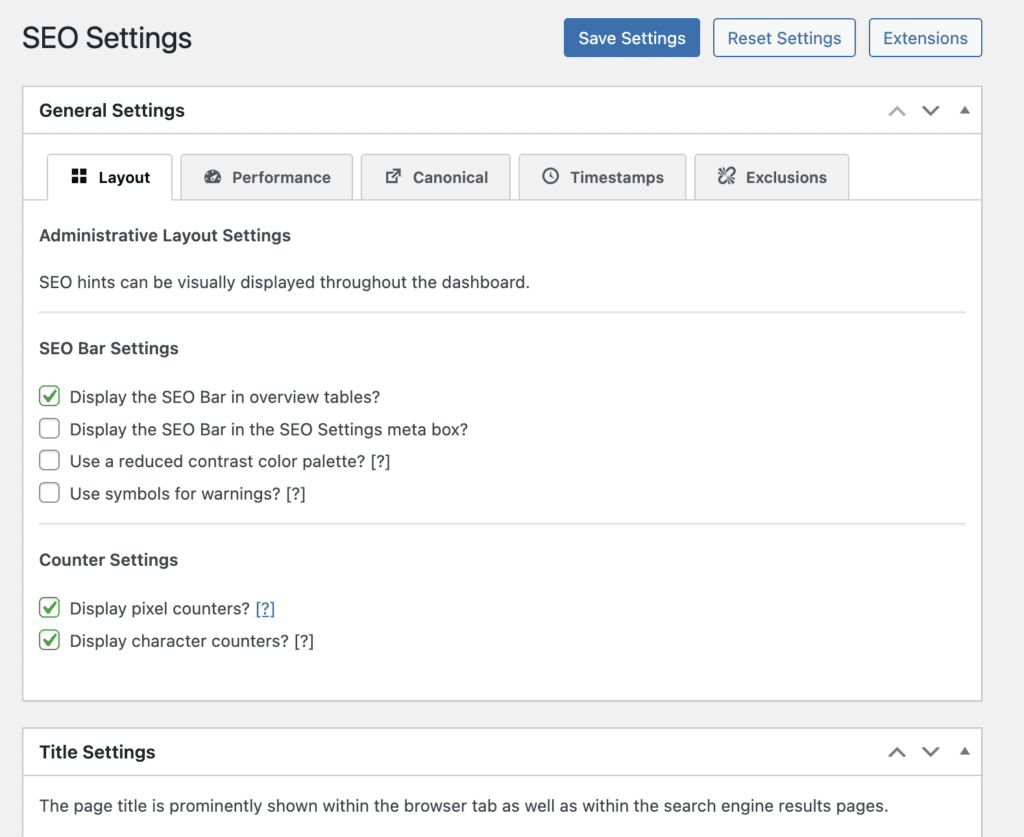Move General Settings box down
The width and height of the screenshot is (1024, 837).
coord(931,110)
